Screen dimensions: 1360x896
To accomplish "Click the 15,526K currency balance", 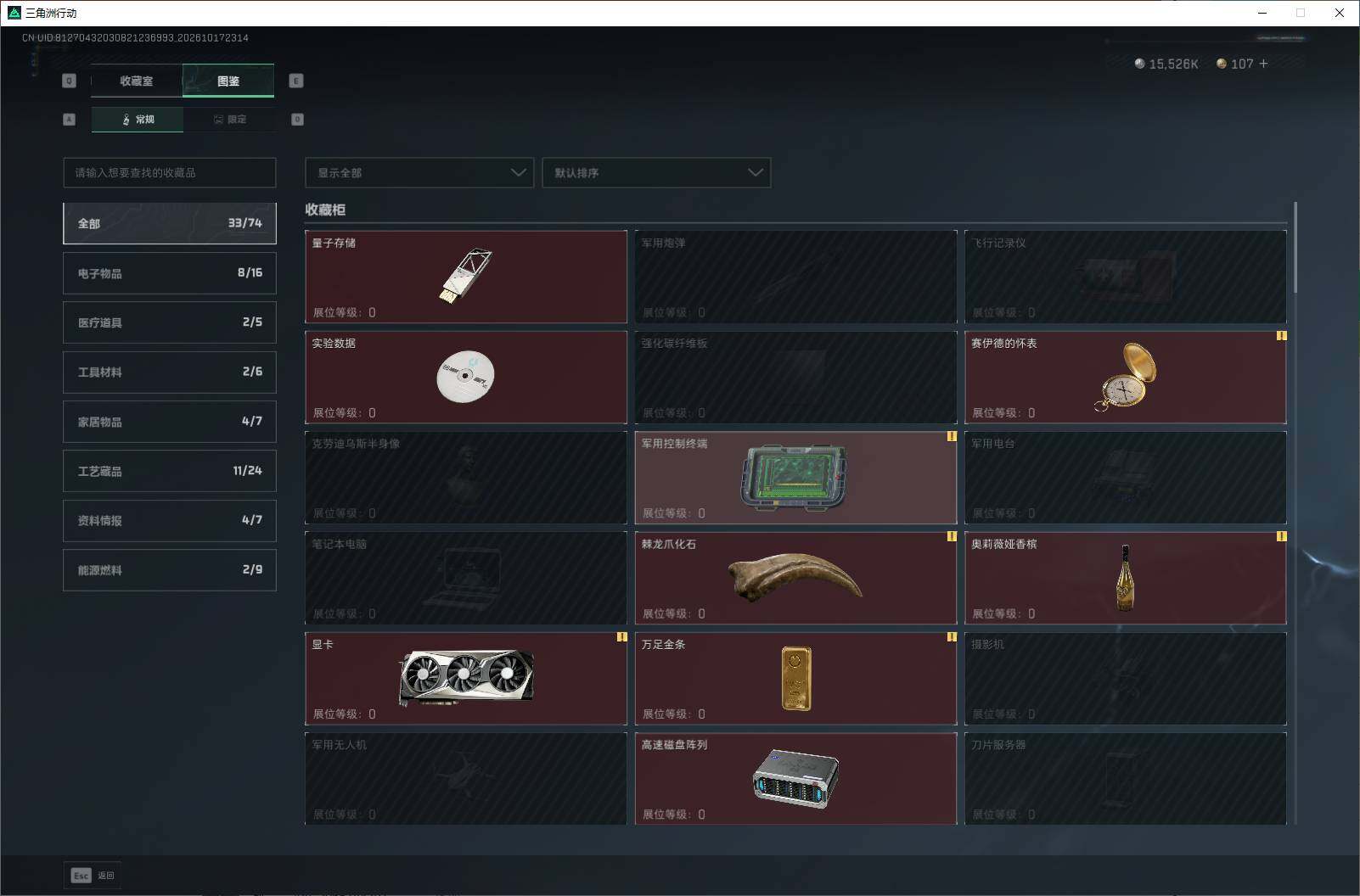I will click(1166, 64).
